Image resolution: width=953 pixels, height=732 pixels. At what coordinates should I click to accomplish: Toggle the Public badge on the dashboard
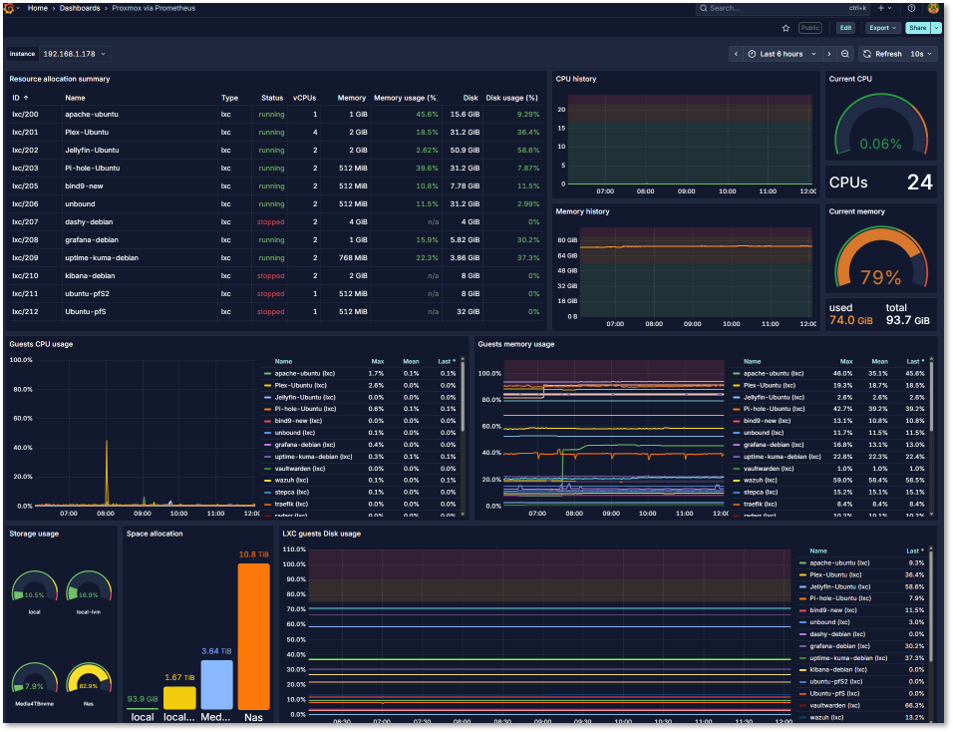pyautogui.click(x=809, y=28)
